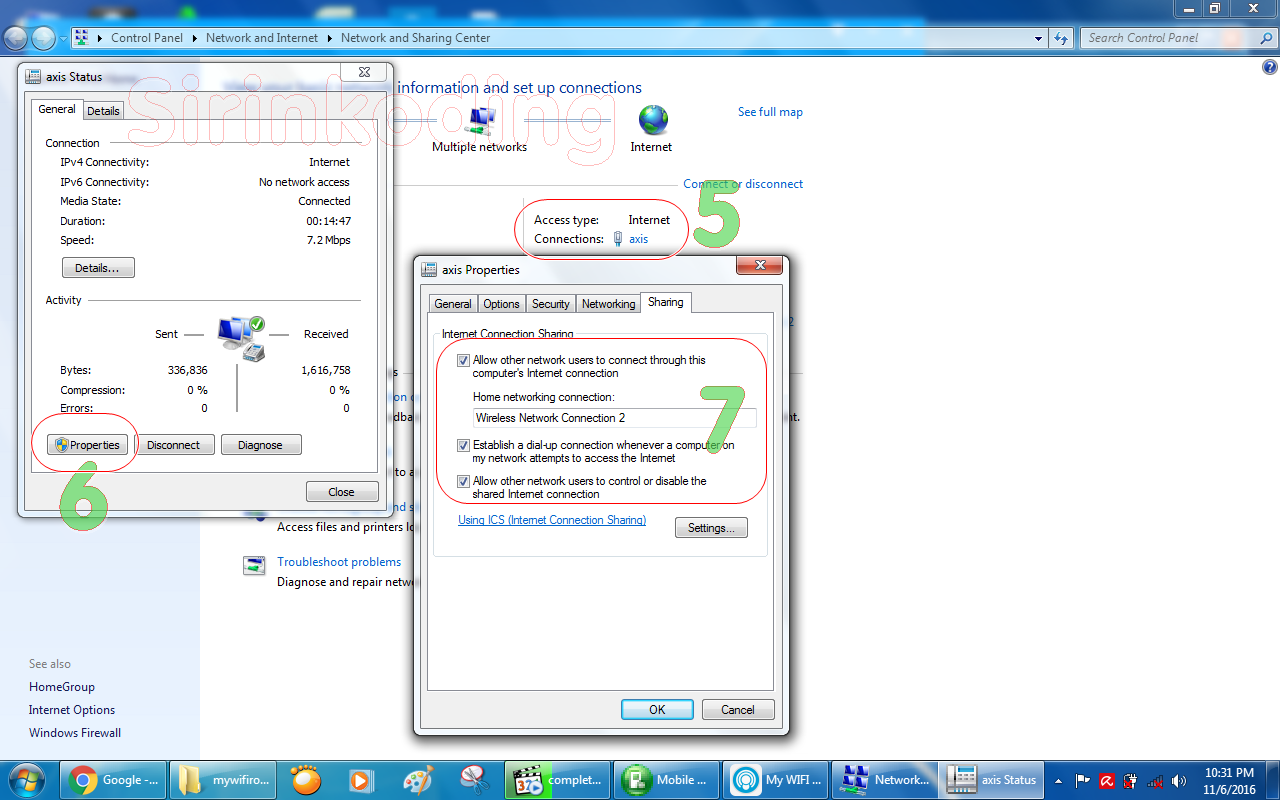Screen dimensions: 1280x800
Task: Expand the arrow after Control Panel breadcrumb
Action: coord(194,38)
